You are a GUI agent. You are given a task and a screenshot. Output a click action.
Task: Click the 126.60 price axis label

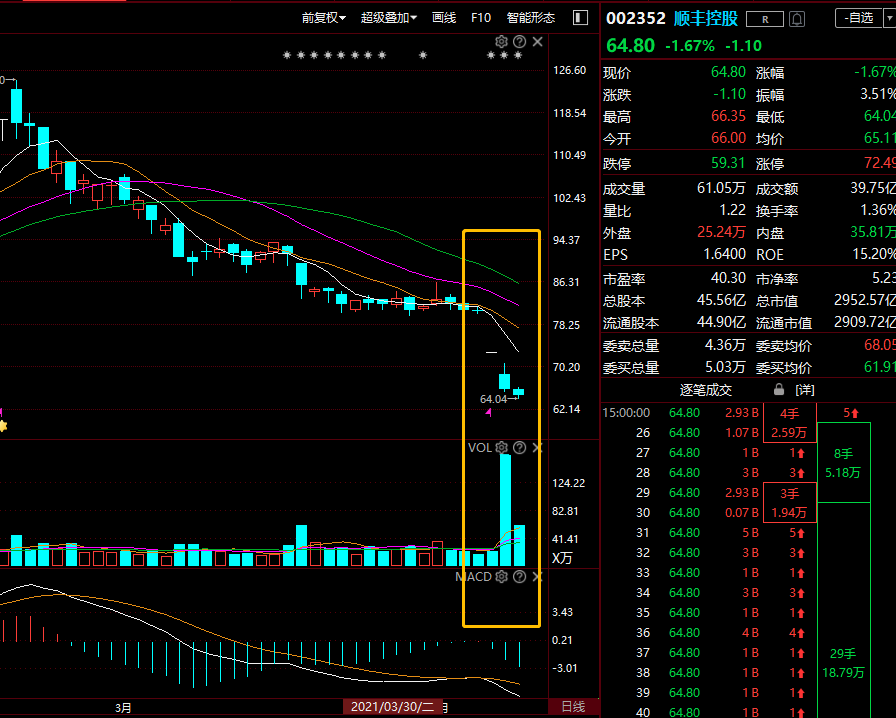pyautogui.click(x=569, y=70)
